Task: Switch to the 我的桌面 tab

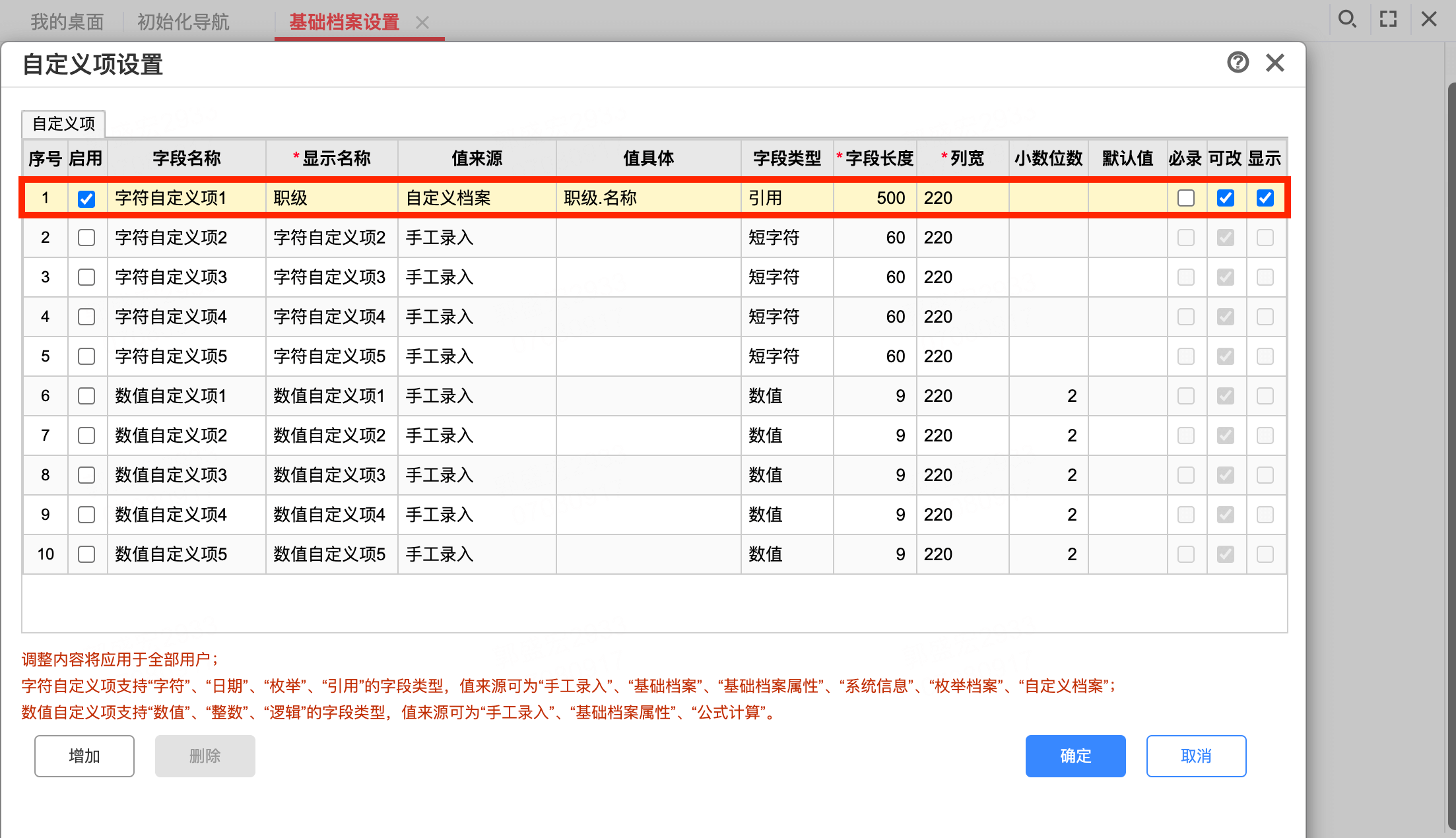Action: coord(67,22)
